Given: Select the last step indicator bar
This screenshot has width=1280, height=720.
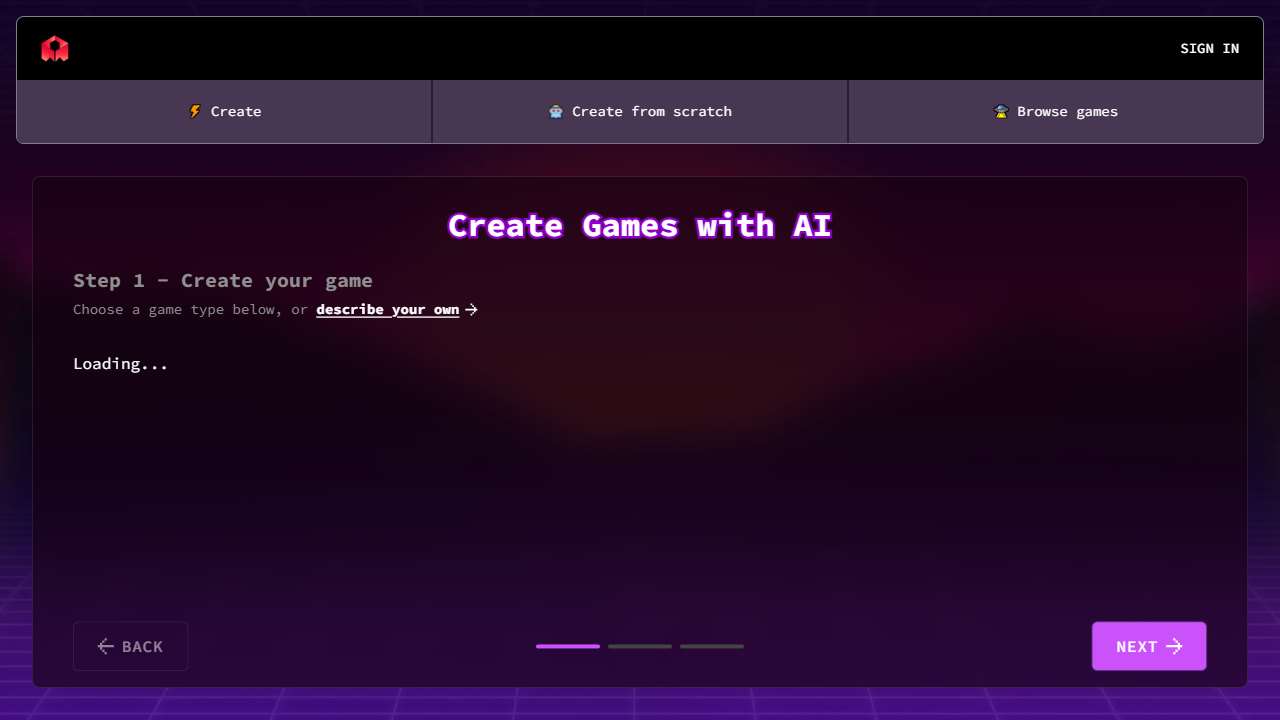Looking at the screenshot, I should click(712, 647).
